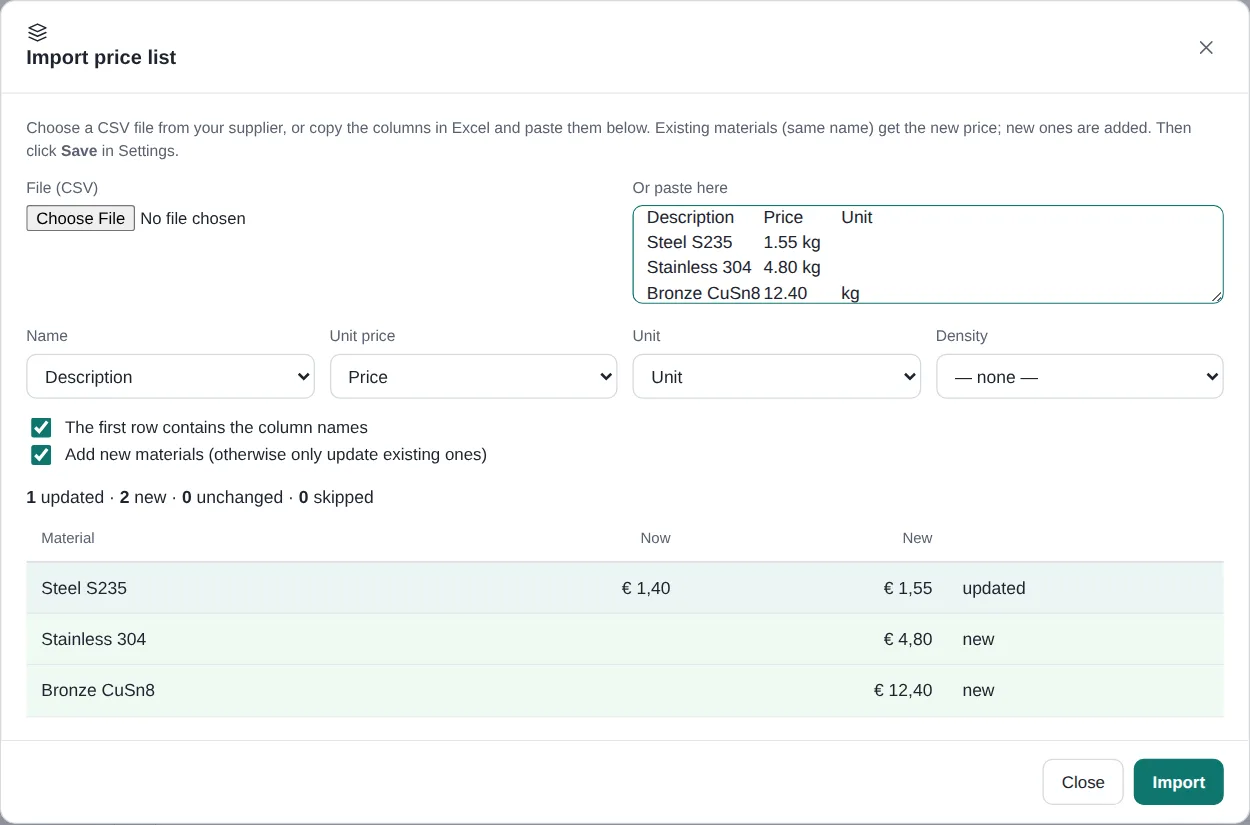
Task: Click the Material column header
Action: (68, 538)
